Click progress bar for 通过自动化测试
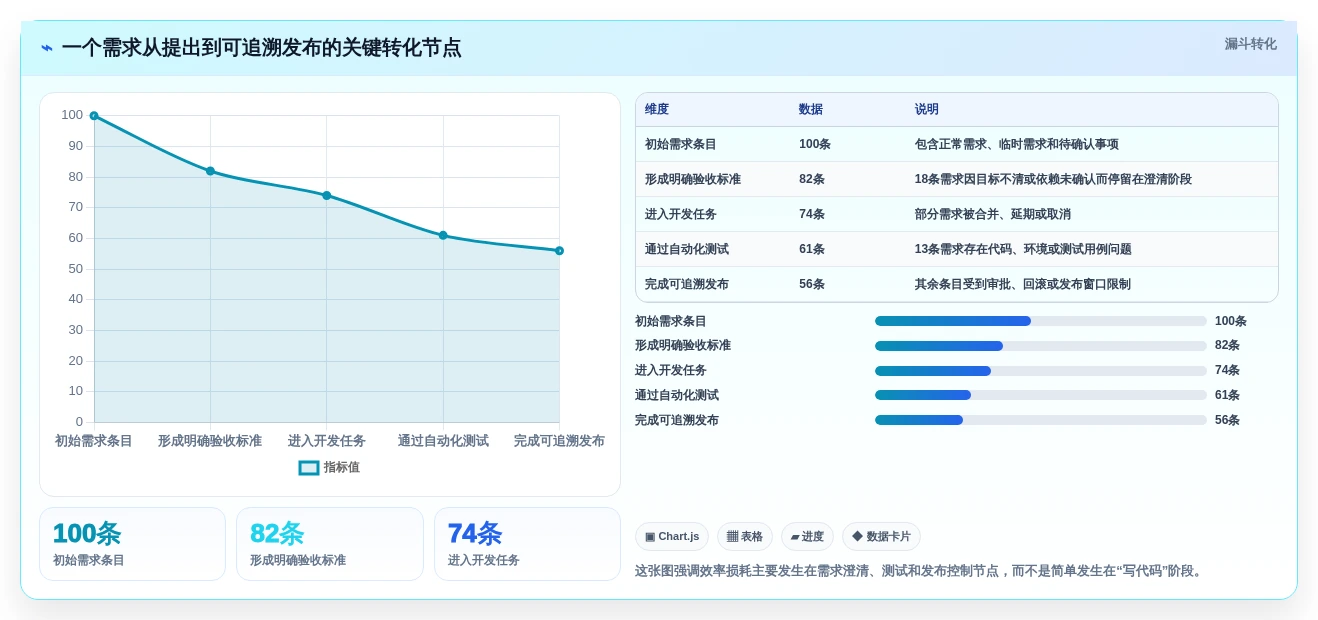This screenshot has width=1318, height=620. point(1041,395)
